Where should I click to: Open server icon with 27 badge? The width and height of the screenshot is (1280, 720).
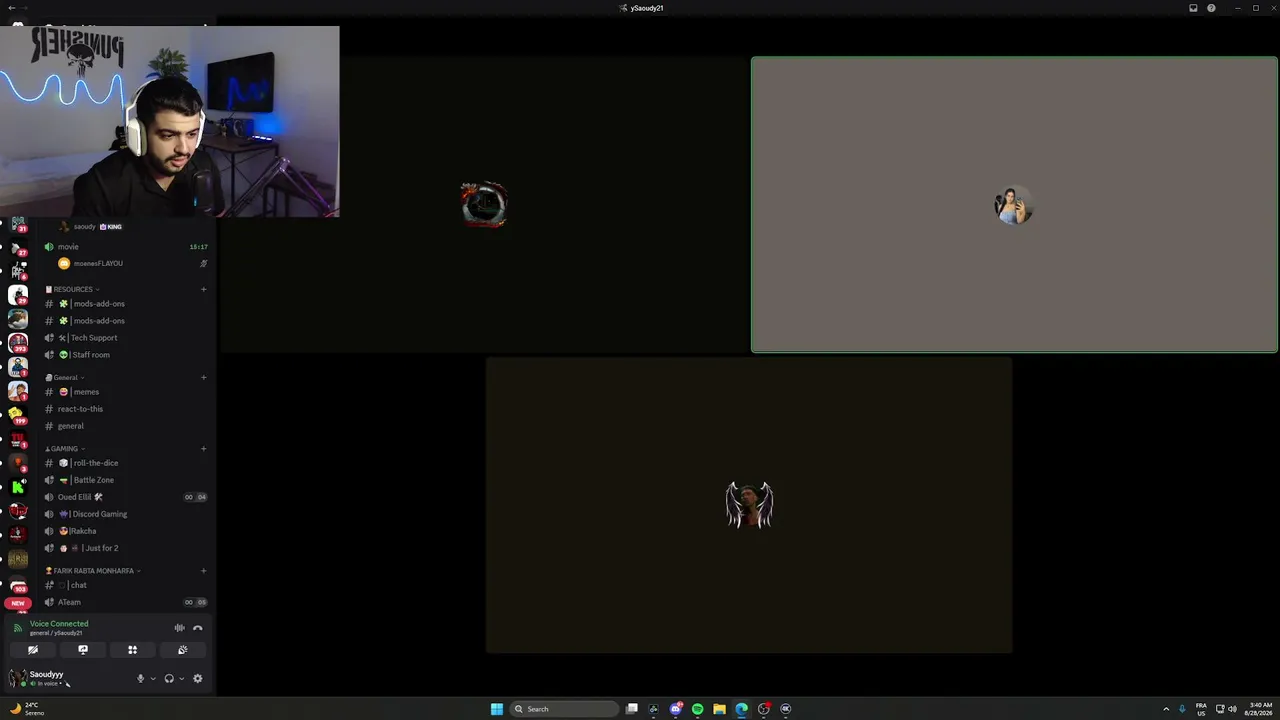coord(18,247)
